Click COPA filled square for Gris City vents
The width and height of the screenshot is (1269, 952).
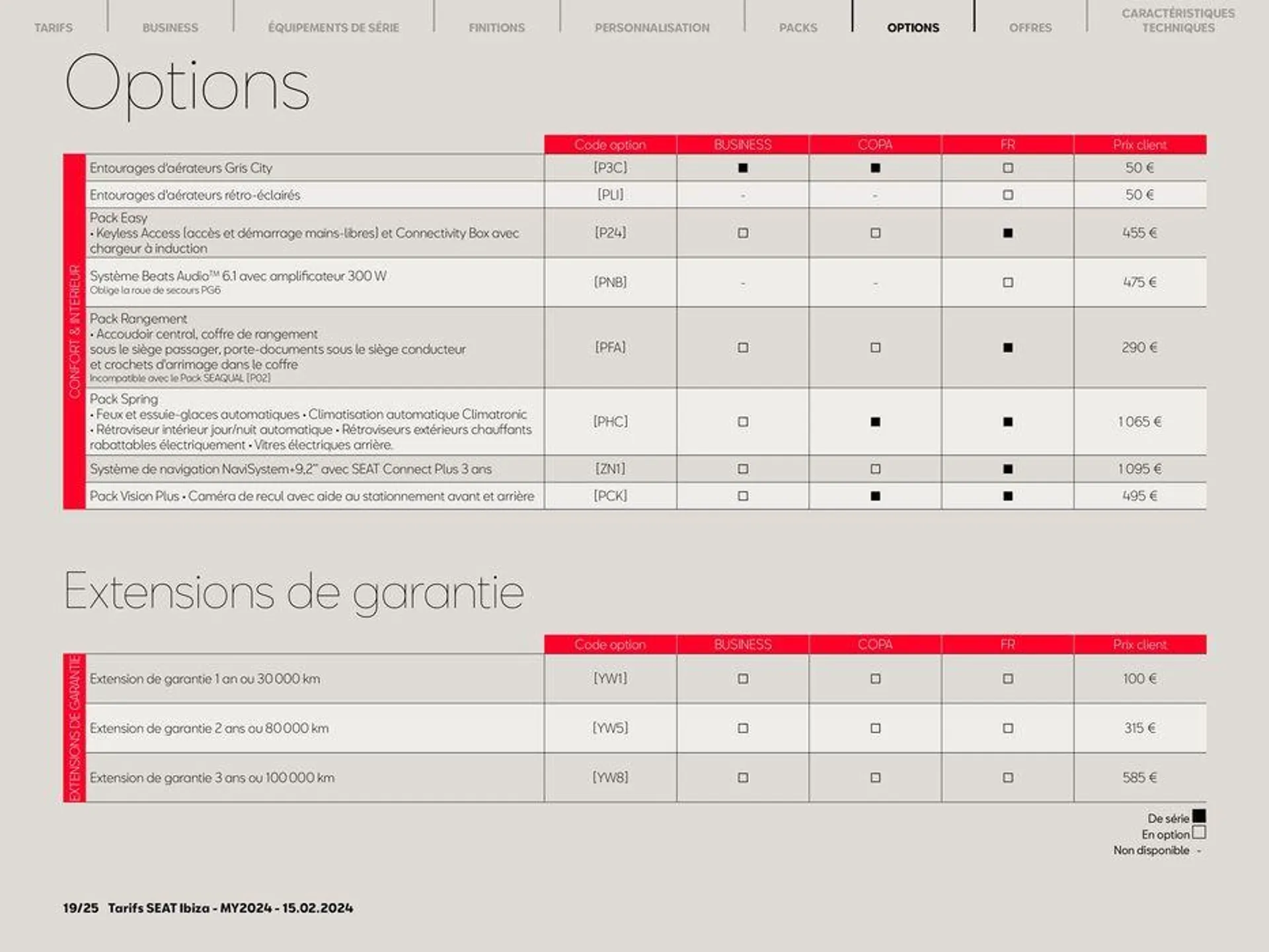[875, 168]
